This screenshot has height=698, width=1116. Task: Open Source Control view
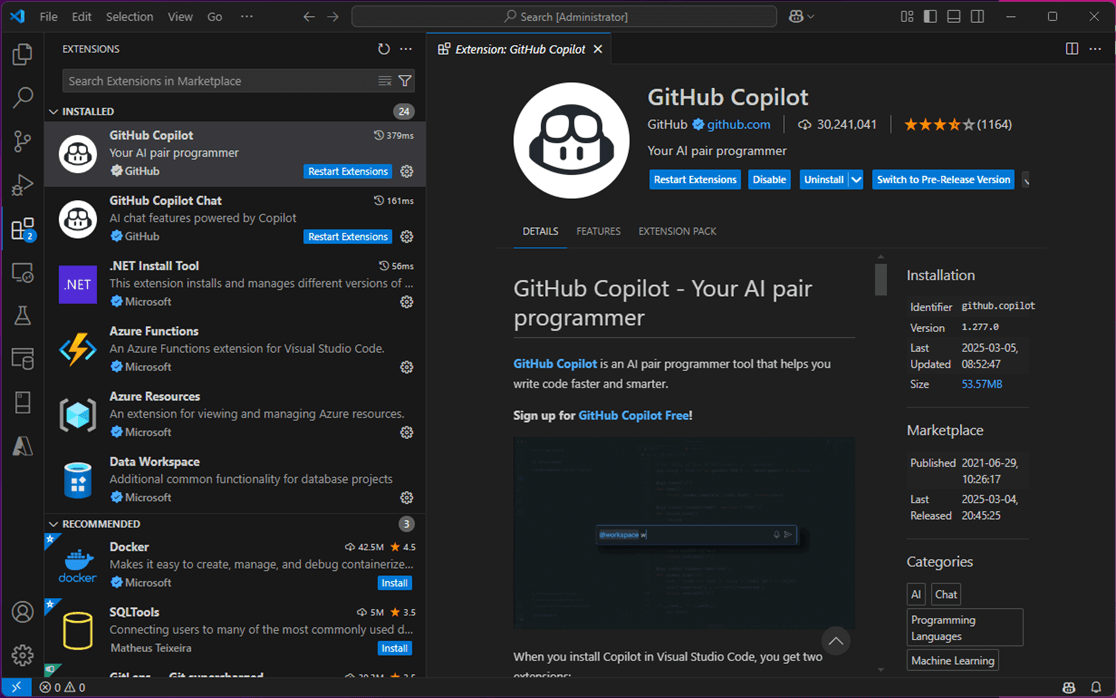tap(22, 141)
